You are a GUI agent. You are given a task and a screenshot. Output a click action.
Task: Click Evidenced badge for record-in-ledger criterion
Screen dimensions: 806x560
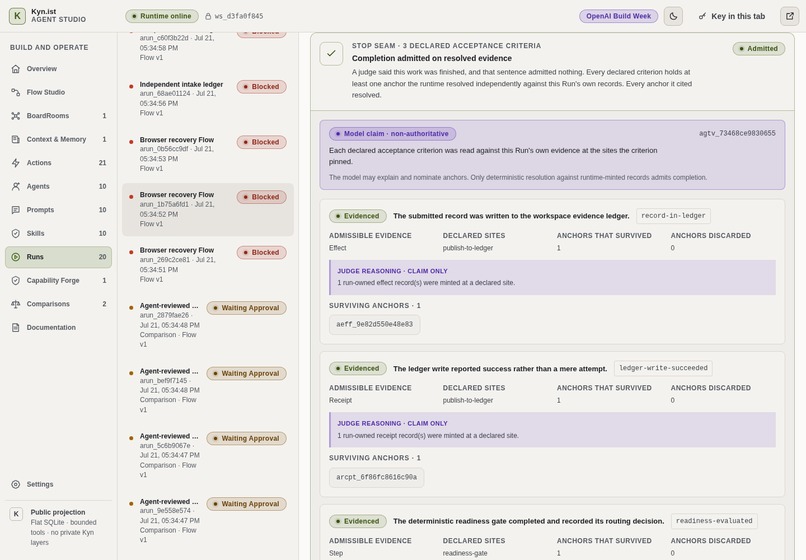358,216
